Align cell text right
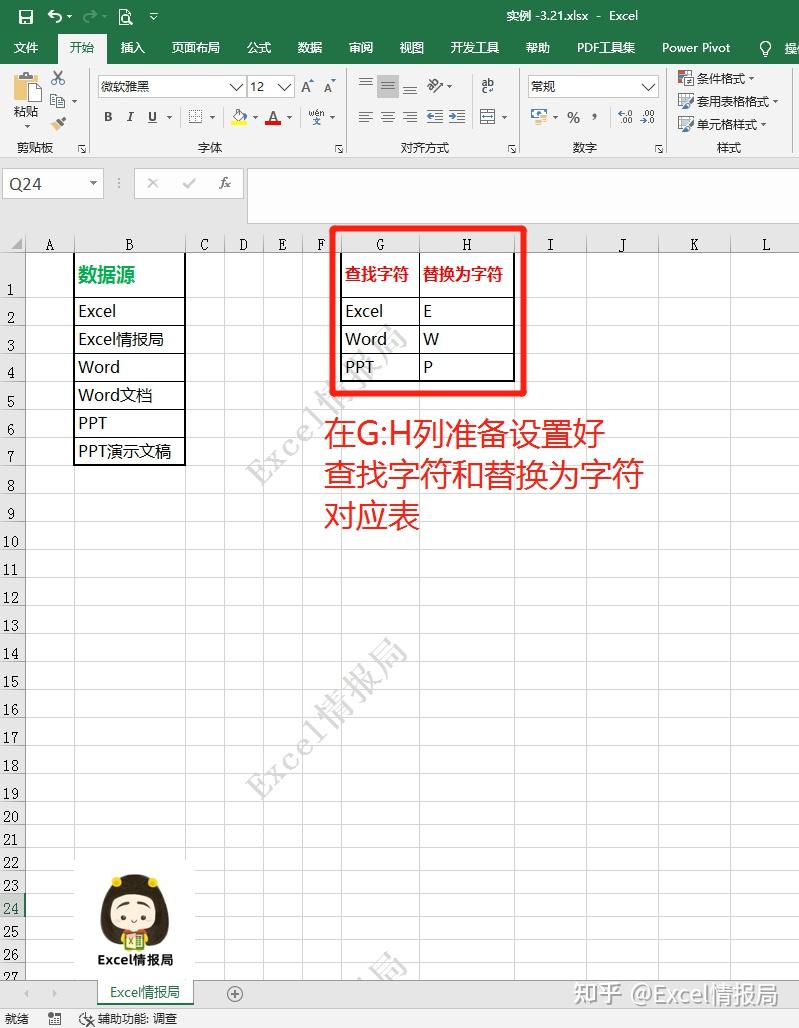This screenshot has height=1028, width=799. [410, 117]
